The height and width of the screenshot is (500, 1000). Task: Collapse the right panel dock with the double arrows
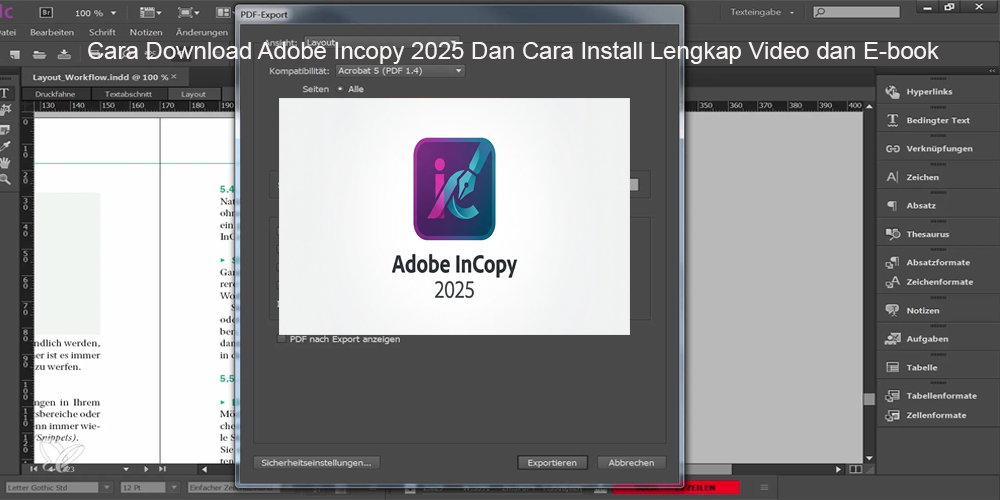992,70
